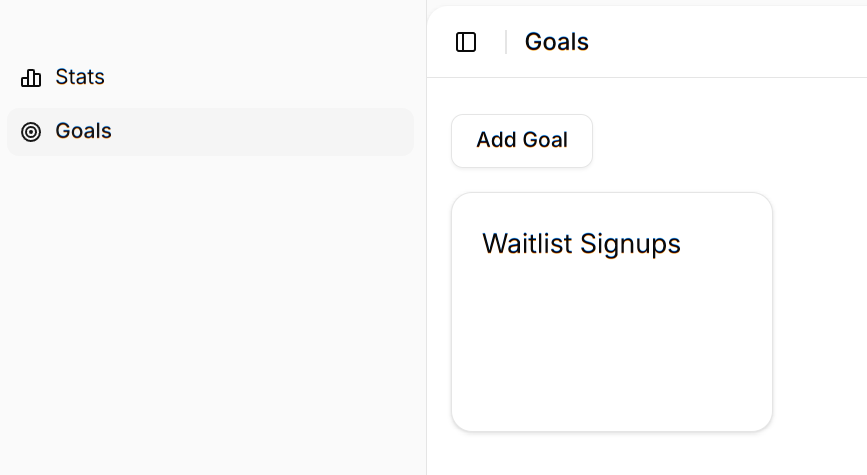Screen dimensions: 867x475
Task: Click the Waitlist Signups card title
Action: (x=581, y=244)
